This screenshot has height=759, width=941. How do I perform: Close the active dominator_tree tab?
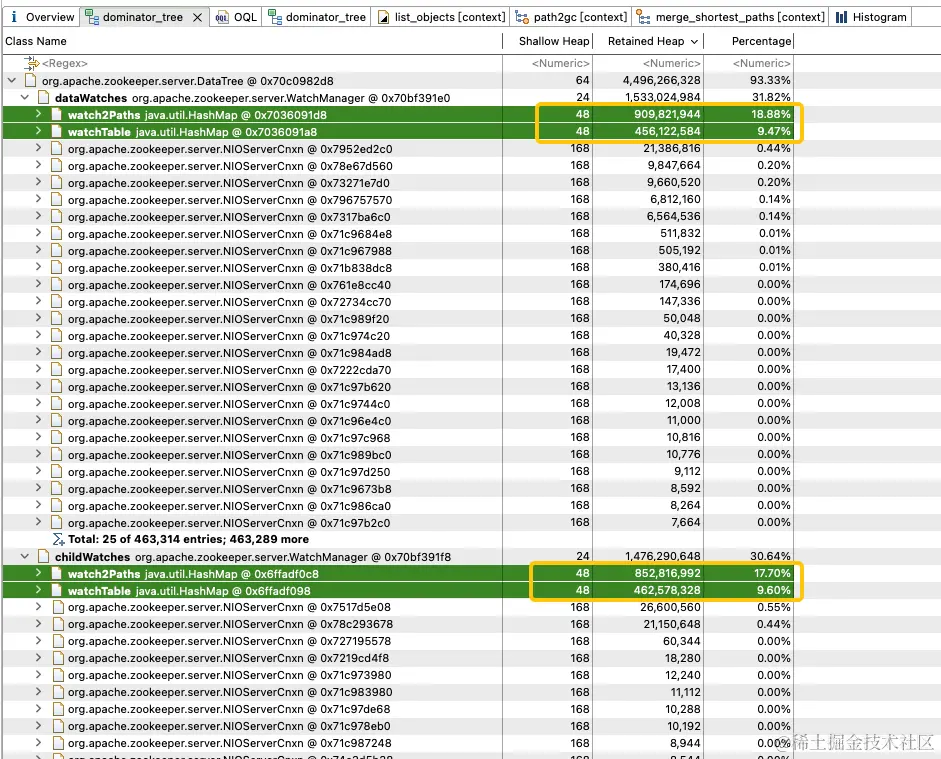(x=197, y=17)
